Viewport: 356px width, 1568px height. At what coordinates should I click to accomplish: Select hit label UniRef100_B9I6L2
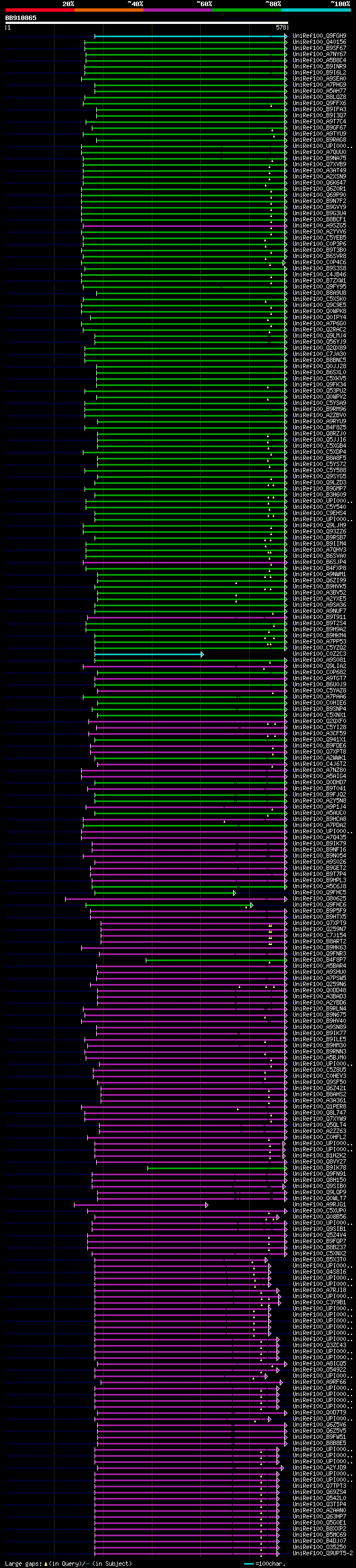tap(319, 72)
